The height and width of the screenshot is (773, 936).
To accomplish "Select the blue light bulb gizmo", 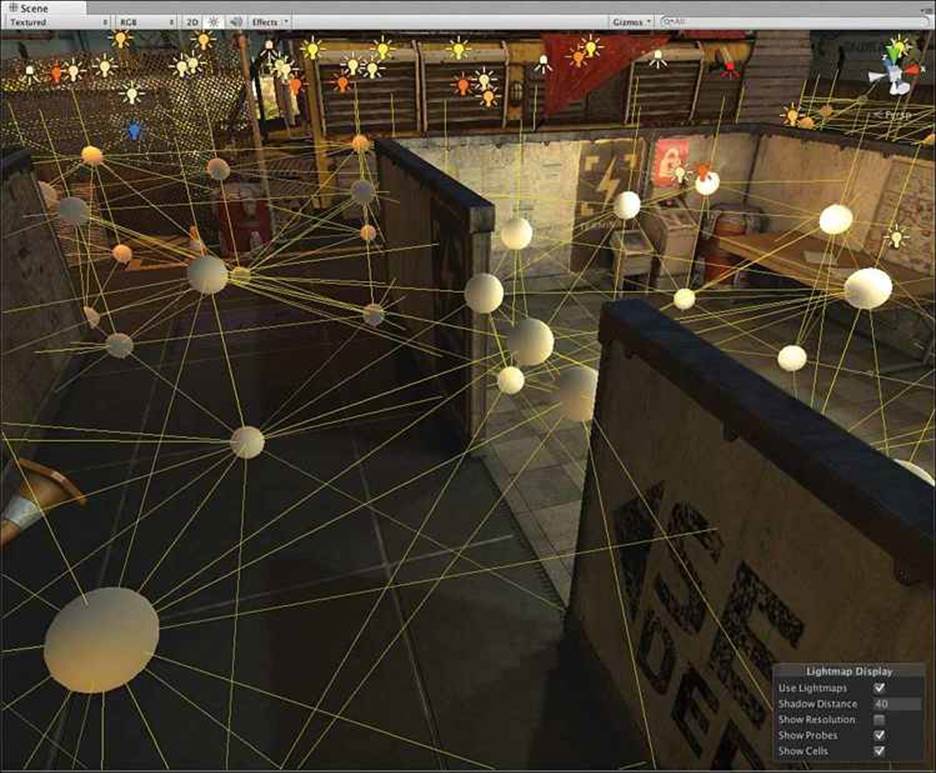I will pyautogui.click(x=134, y=130).
